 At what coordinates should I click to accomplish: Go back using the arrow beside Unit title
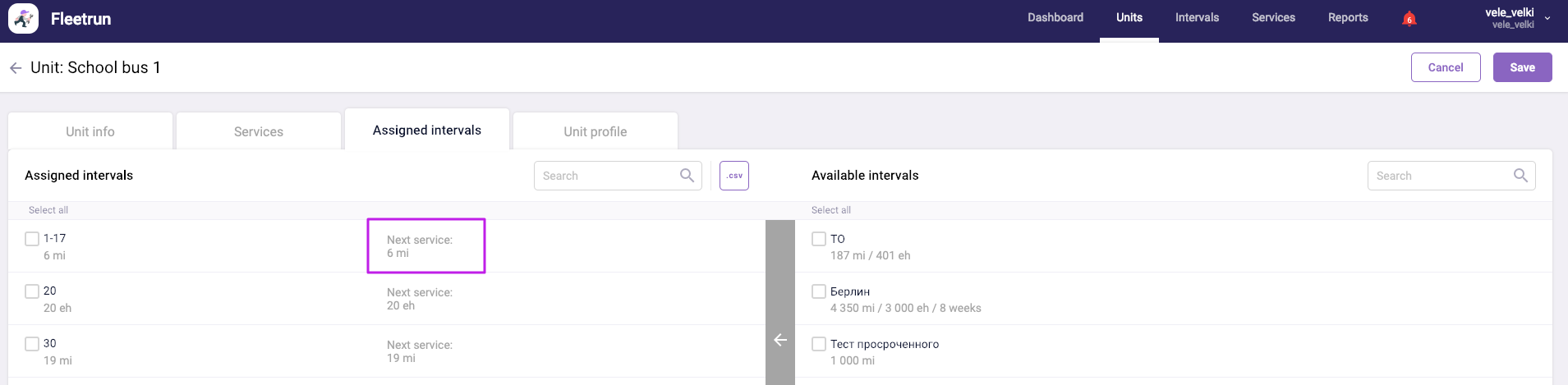pos(16,68)
